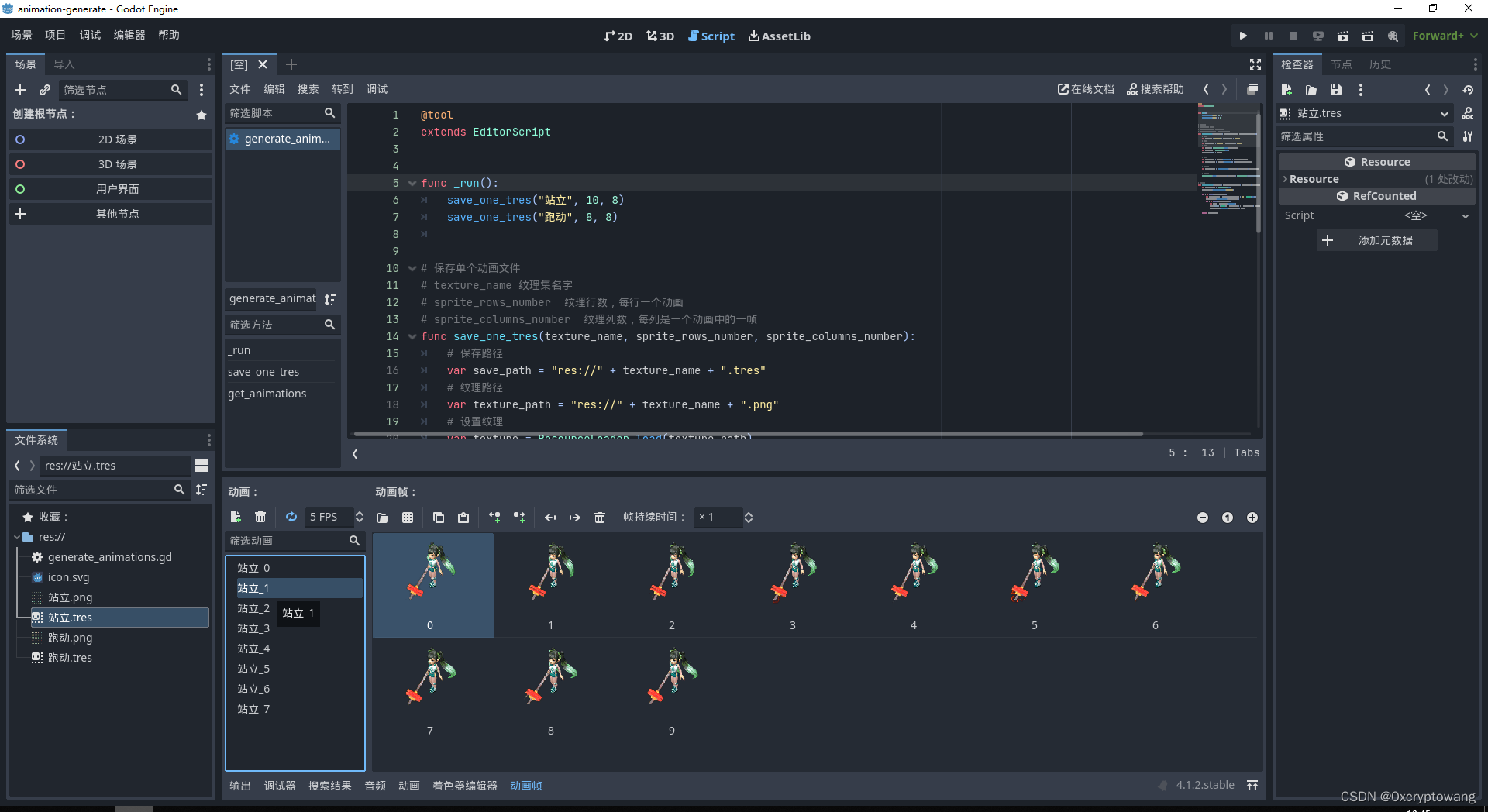1488x812 pixels.
Task: Open the 站立.tres resource dropdown
Action: click(x=1365, y=114)
